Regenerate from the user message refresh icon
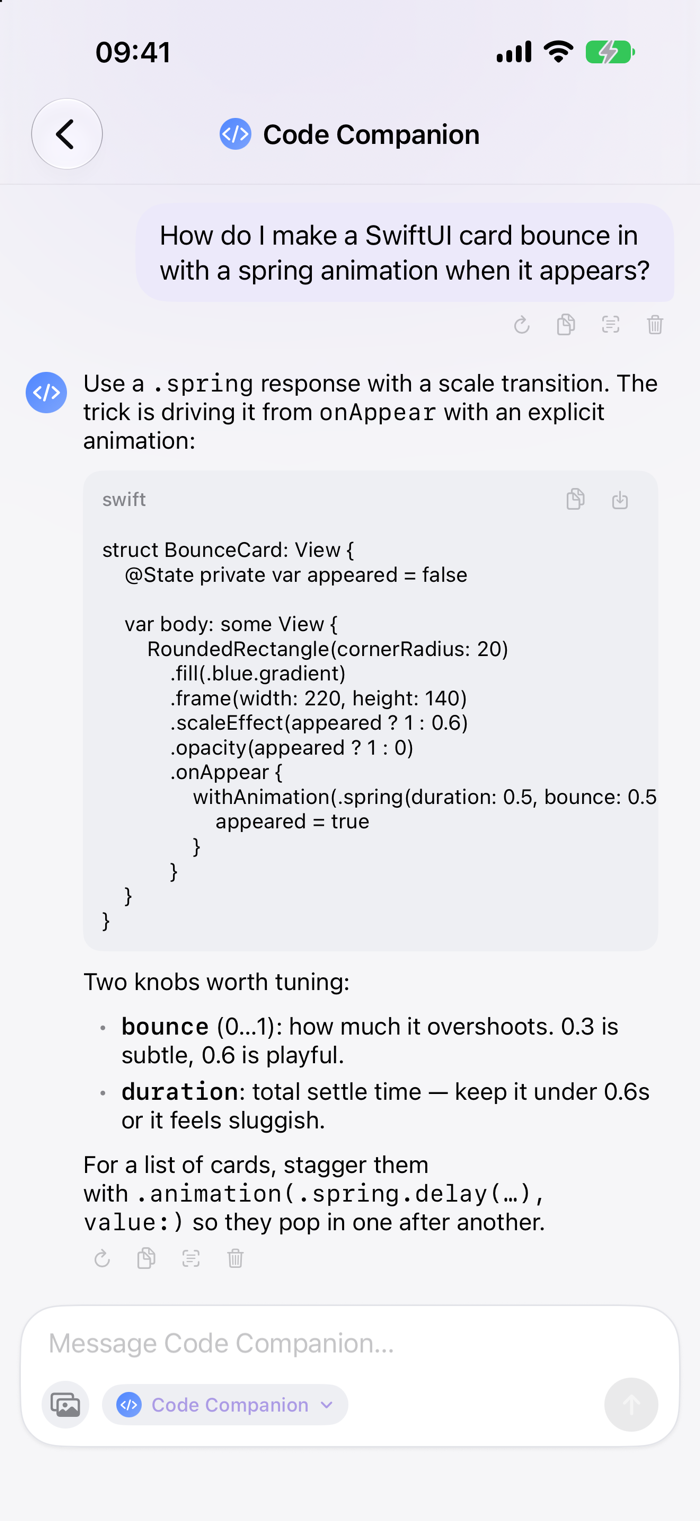 [x=521, y=324]
